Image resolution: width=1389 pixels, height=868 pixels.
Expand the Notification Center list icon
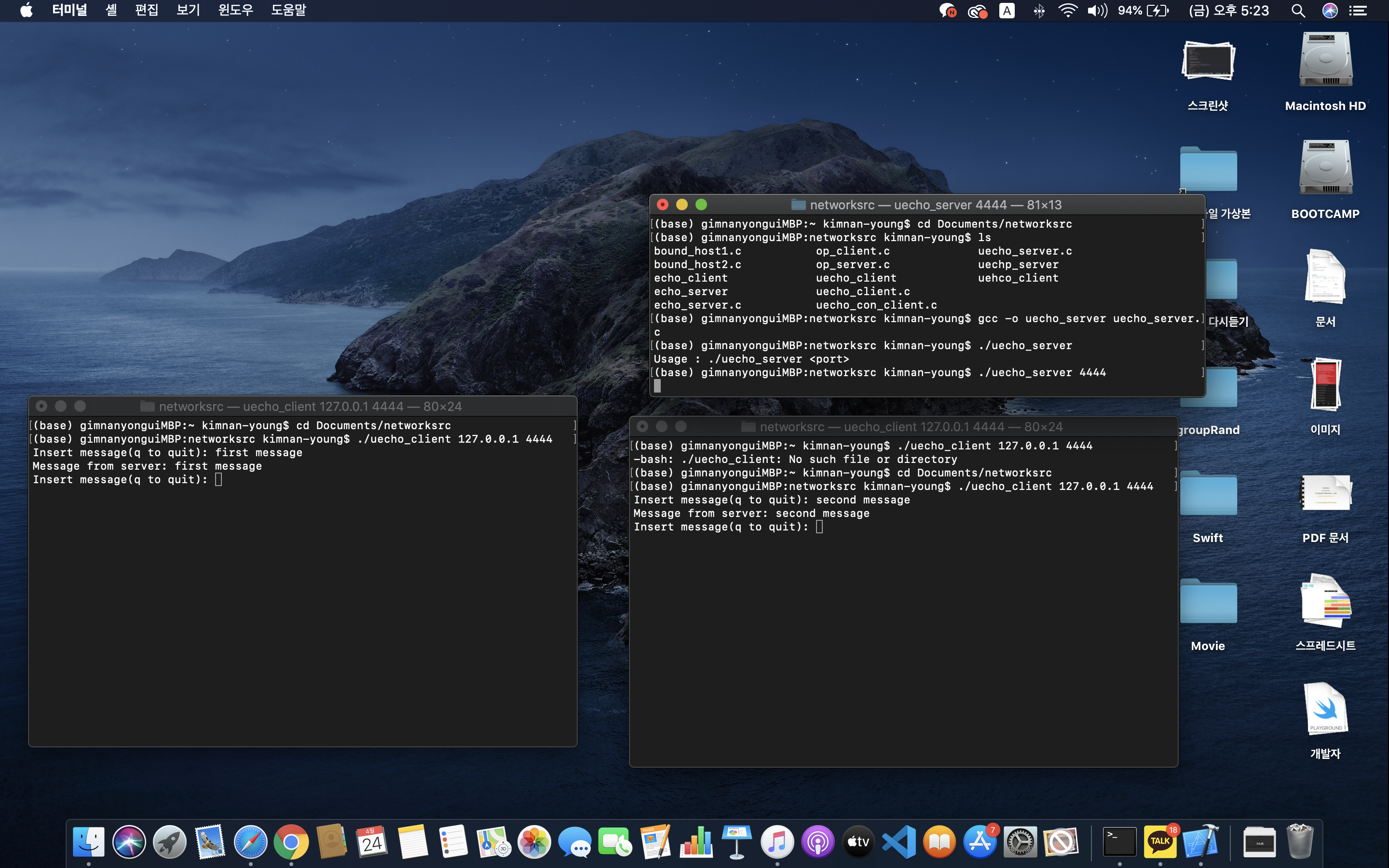[1358, 10]
